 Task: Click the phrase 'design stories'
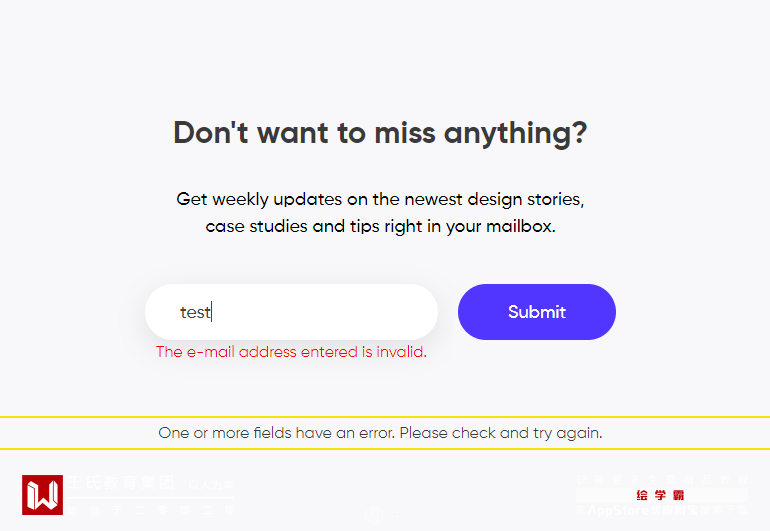[x=526, y=199]
